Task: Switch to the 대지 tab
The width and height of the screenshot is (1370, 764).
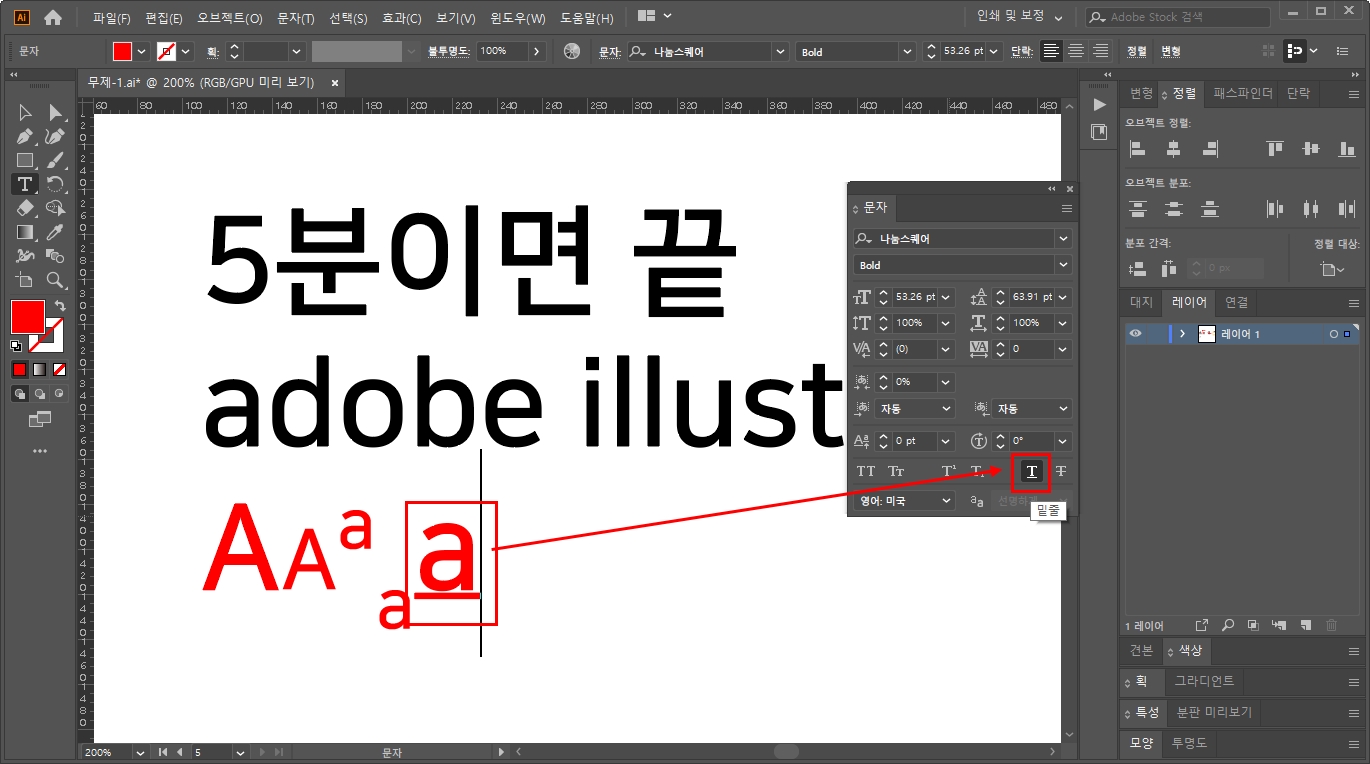Action: 1141,302
